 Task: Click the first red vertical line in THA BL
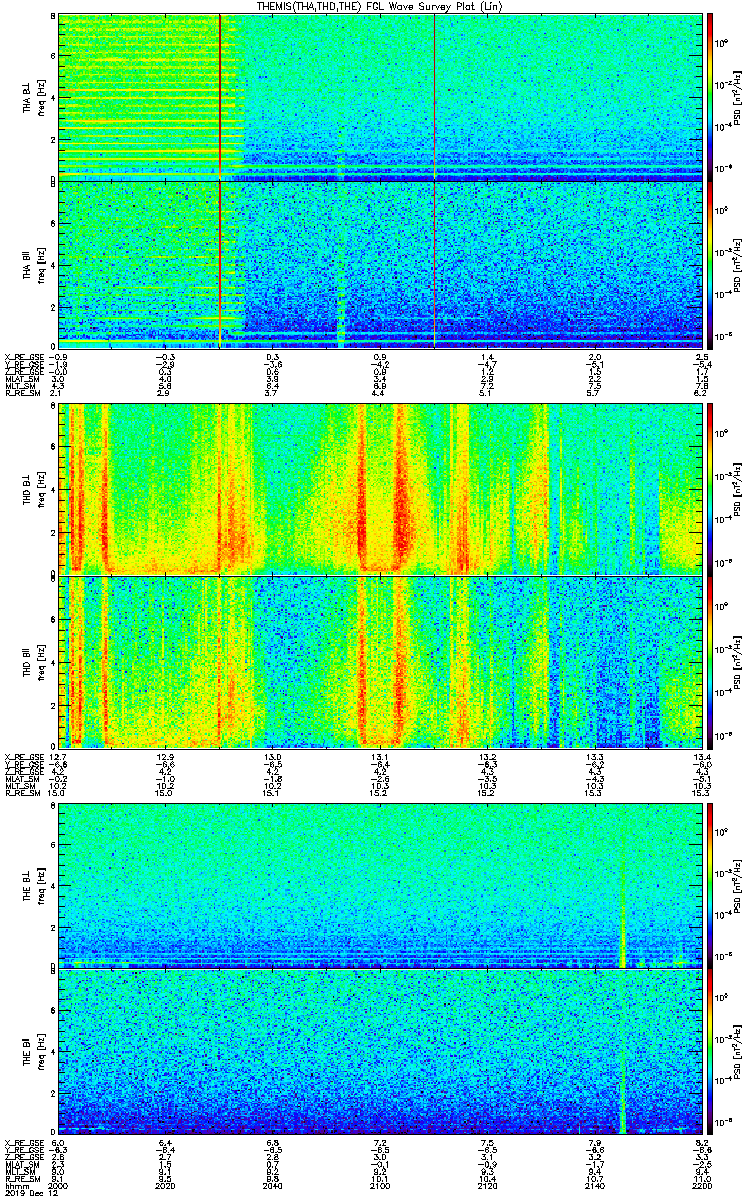[x=219, y=97]
